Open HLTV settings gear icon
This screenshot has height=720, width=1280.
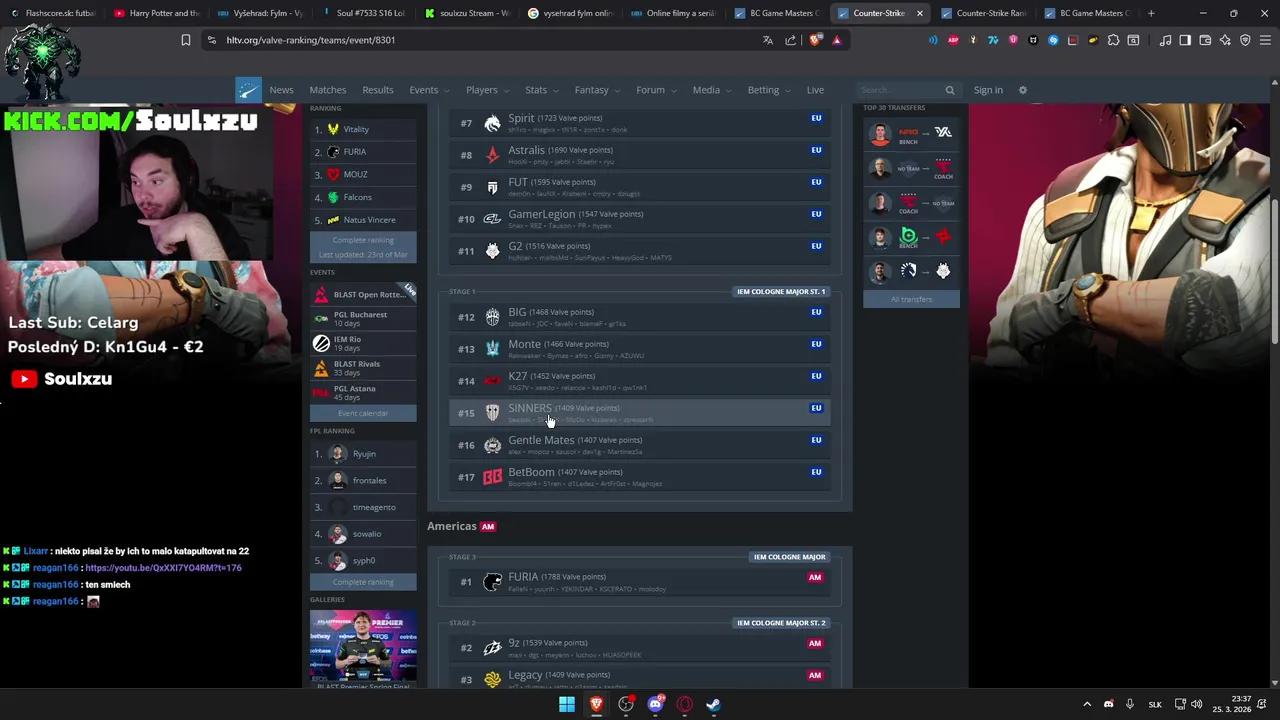pyautogui.click(x=1022, y=90)
